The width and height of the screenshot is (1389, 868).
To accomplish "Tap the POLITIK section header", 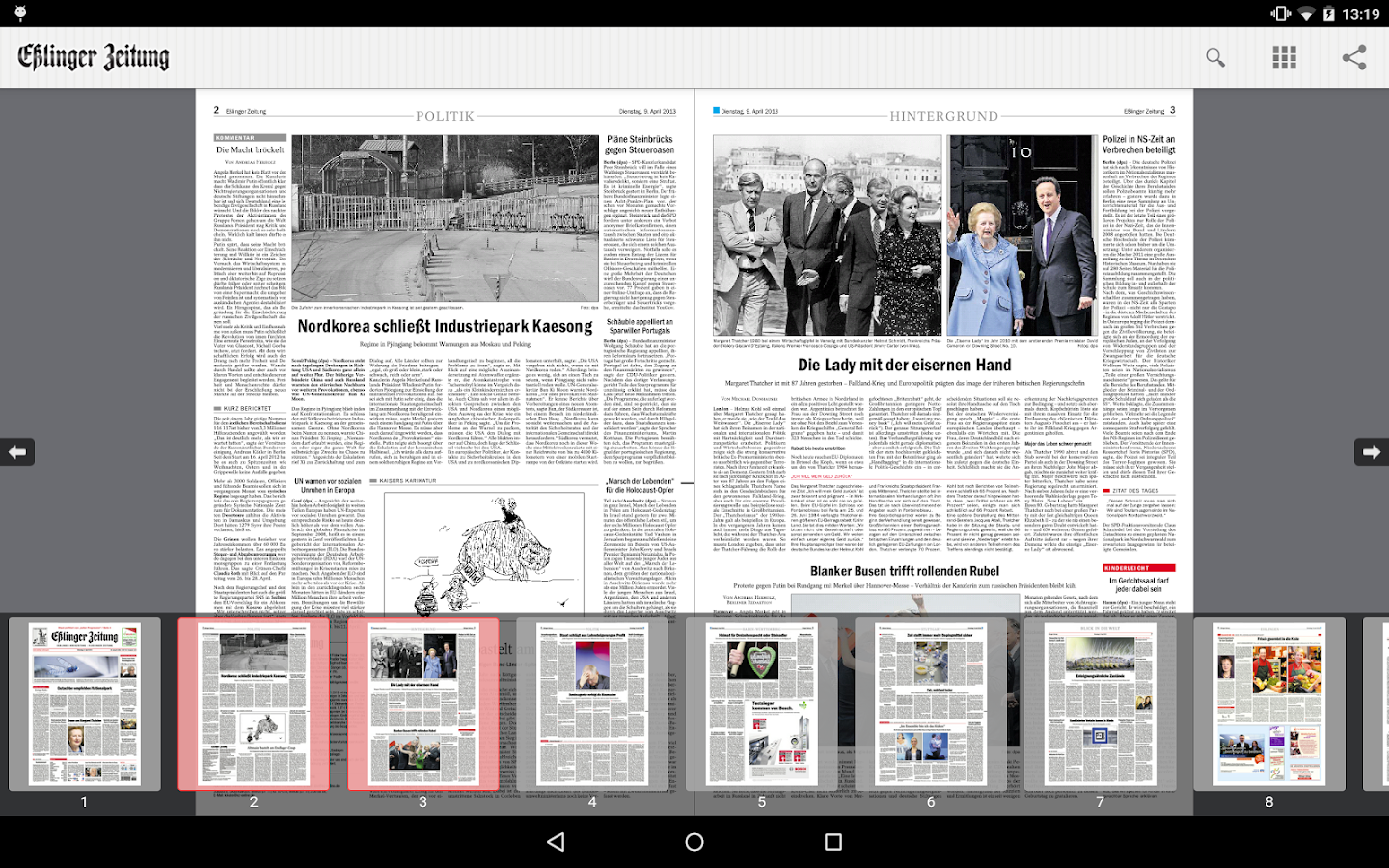I will [444, 115].
